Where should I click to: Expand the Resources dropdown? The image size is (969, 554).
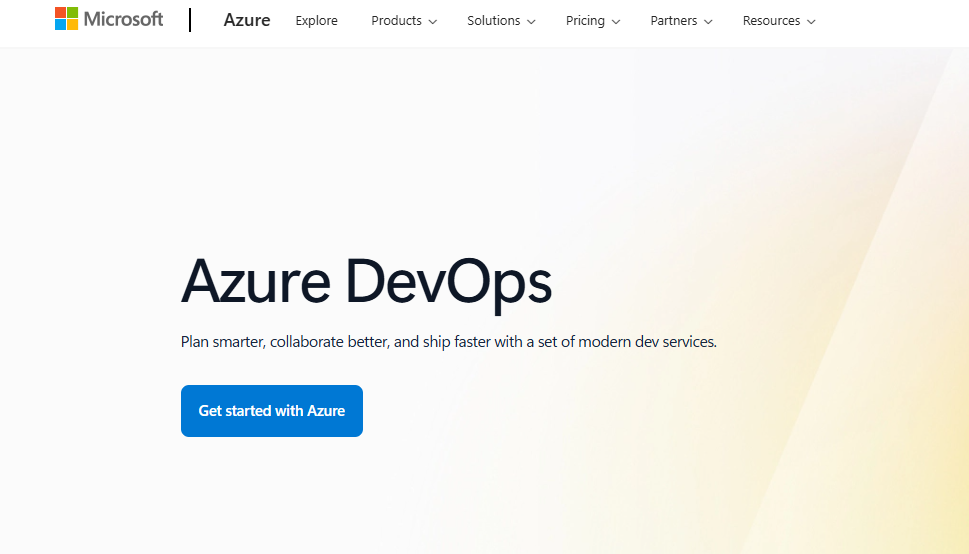[x=779, y=20]
